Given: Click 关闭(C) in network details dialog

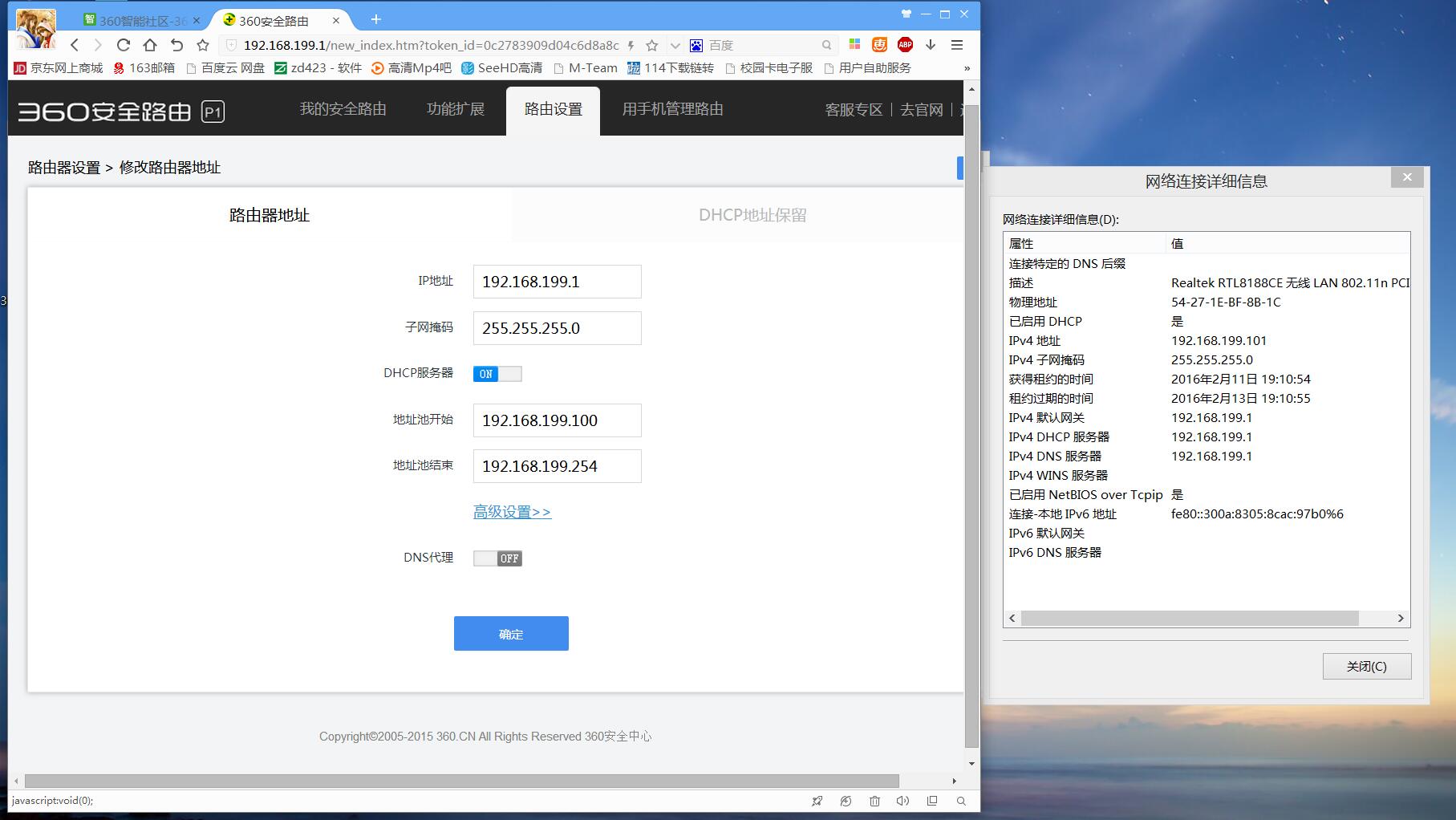Looking at the screenshot, I should tap(1366, 666).
